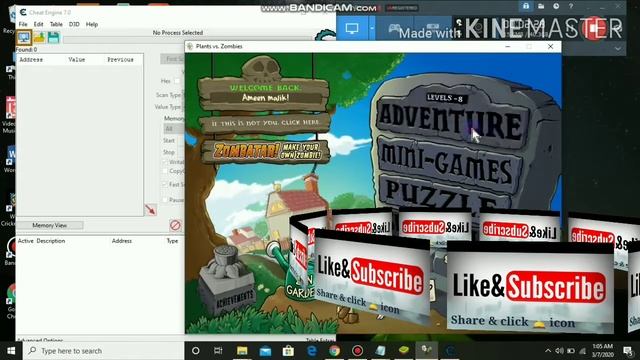Viewport: 640px width, 360px height.
Task: Toggle the Copy-on-write checkbox in Cheat Engine
Action: point(165,171)
